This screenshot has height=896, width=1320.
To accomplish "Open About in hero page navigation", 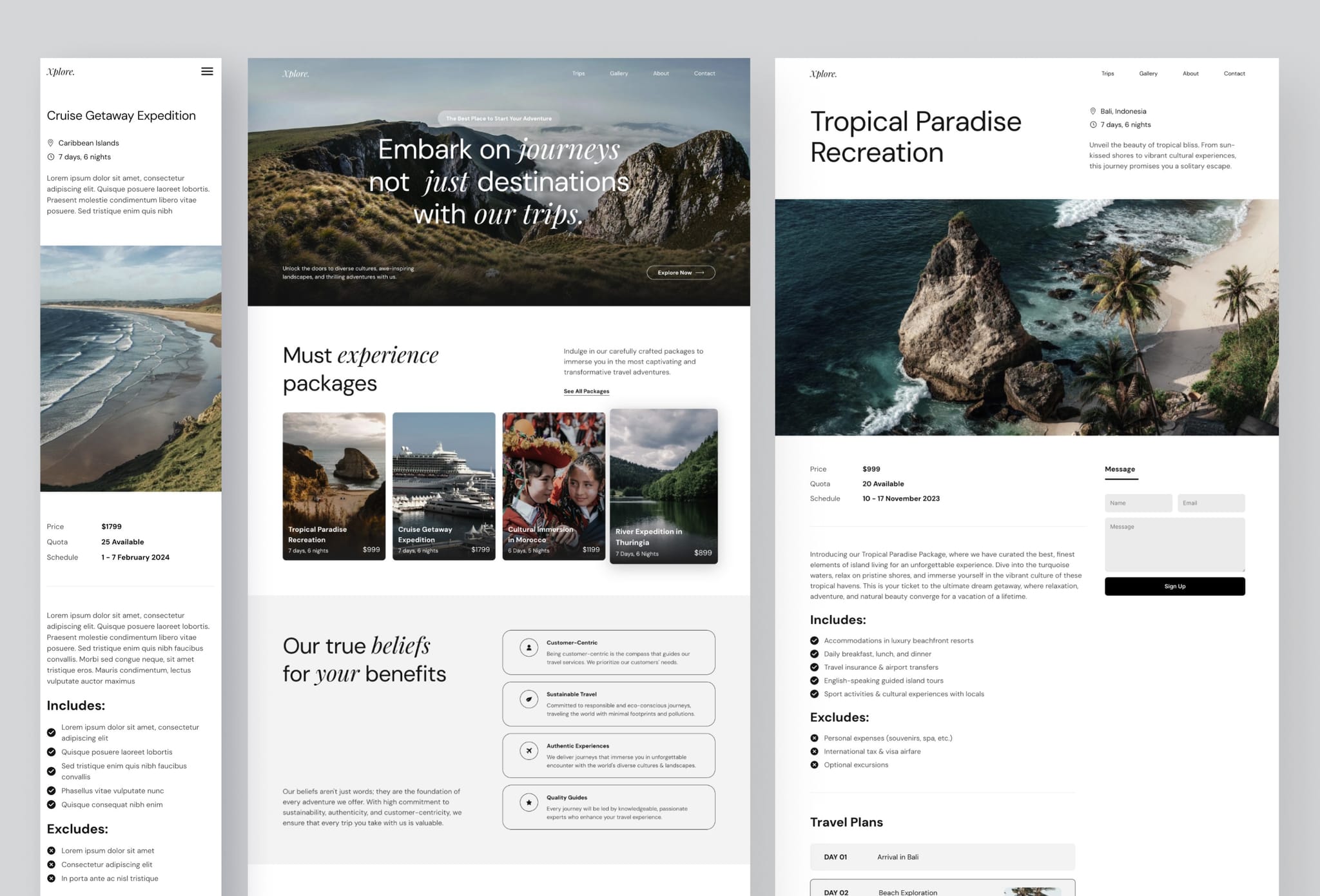I will pos(661,73).
